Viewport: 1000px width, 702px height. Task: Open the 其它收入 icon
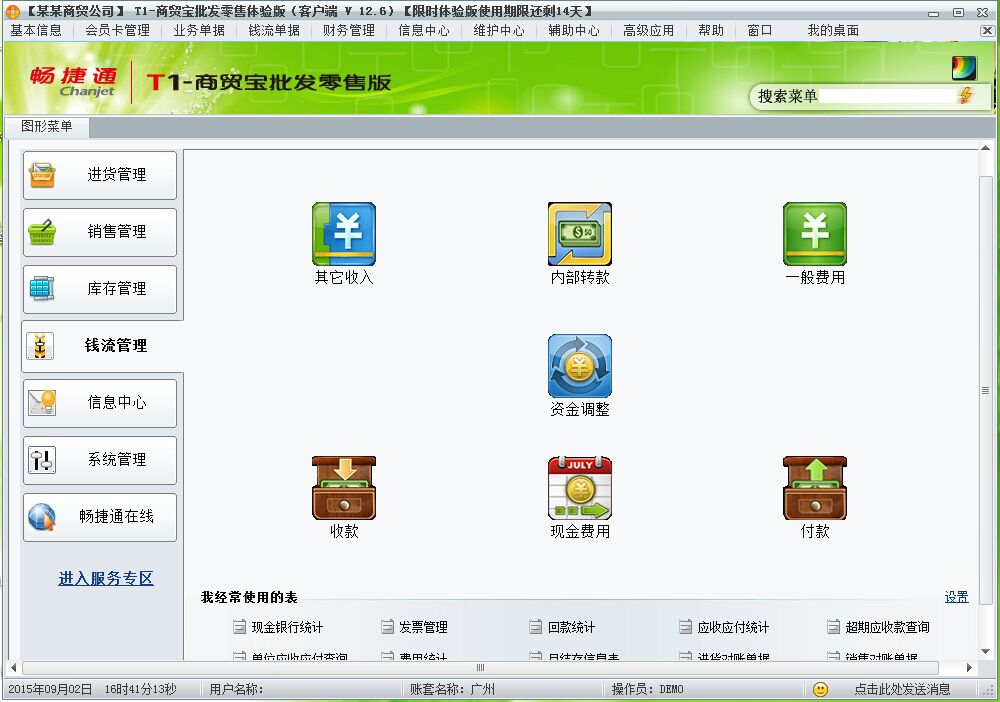[344, 234]
